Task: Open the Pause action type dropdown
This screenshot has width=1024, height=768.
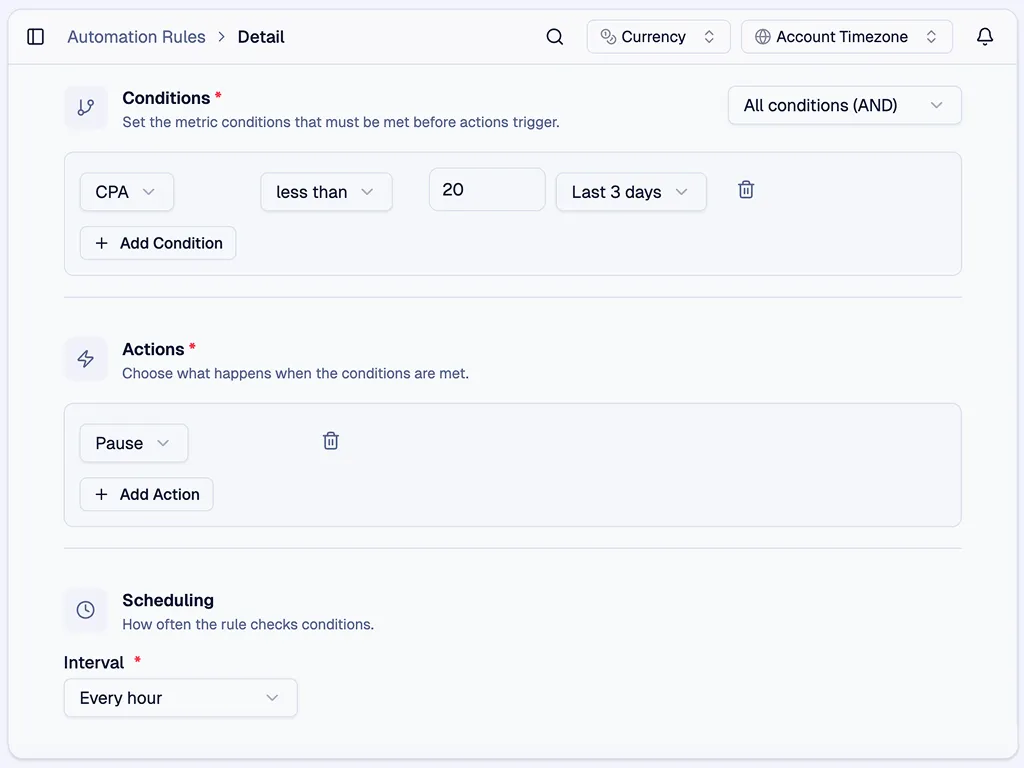Action: click(133, 443)
